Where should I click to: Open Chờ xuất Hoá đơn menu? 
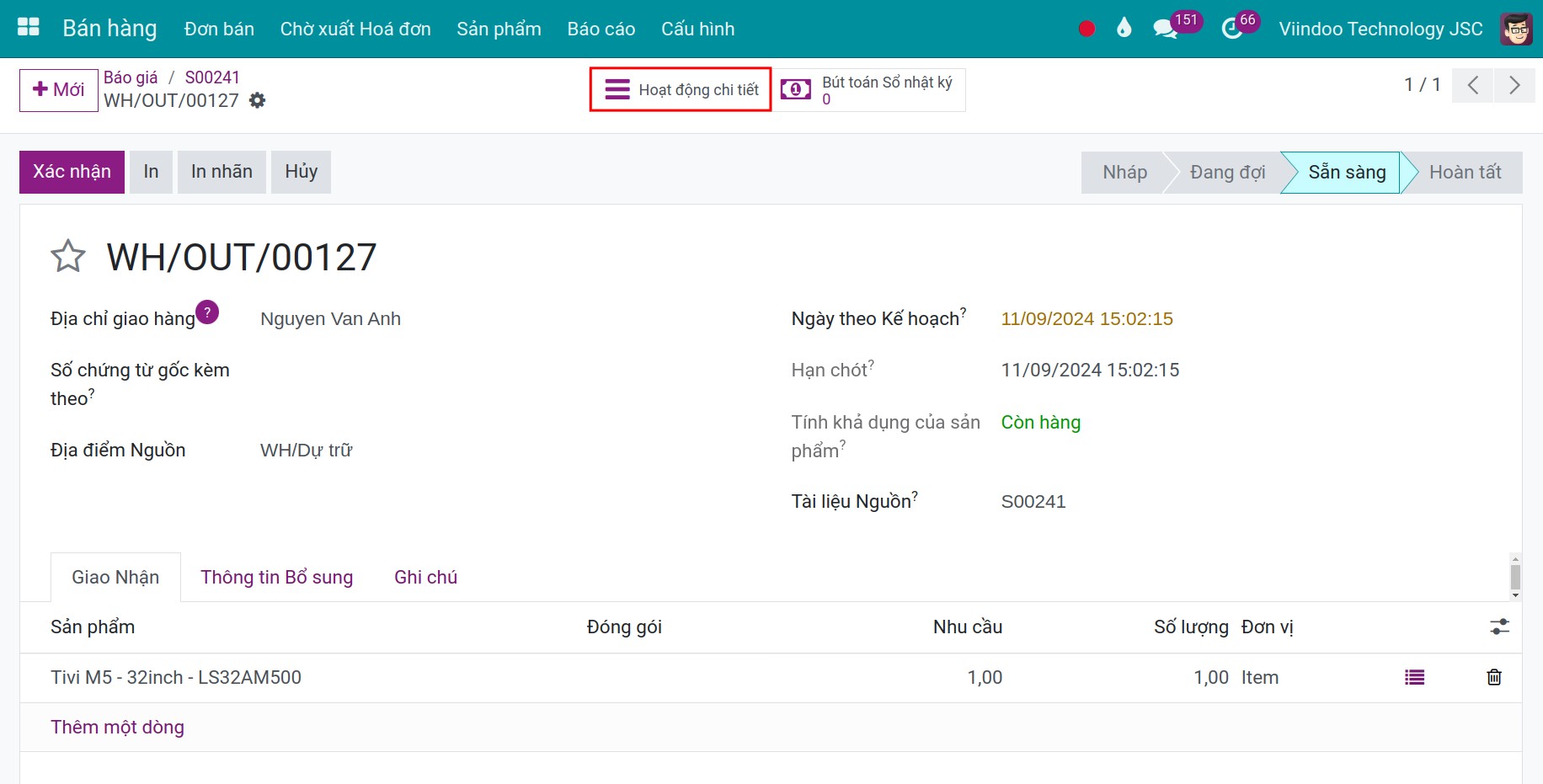355,29
